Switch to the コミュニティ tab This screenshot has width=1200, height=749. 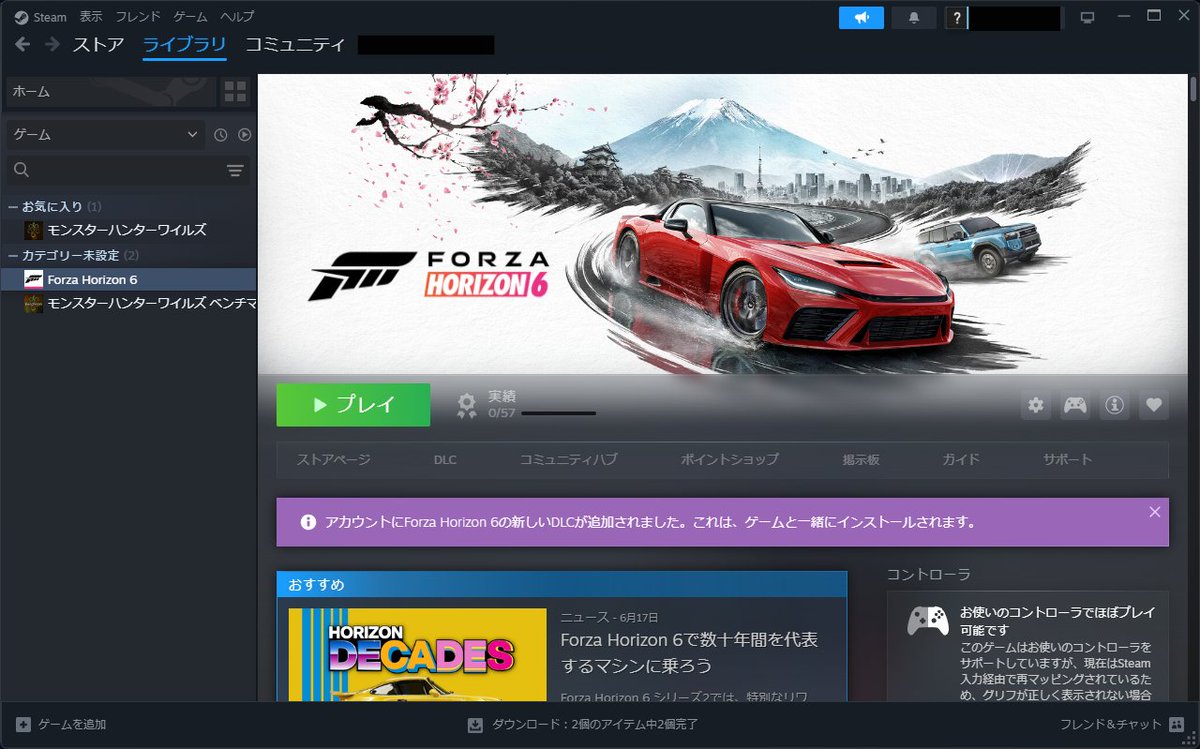point(295,45)
